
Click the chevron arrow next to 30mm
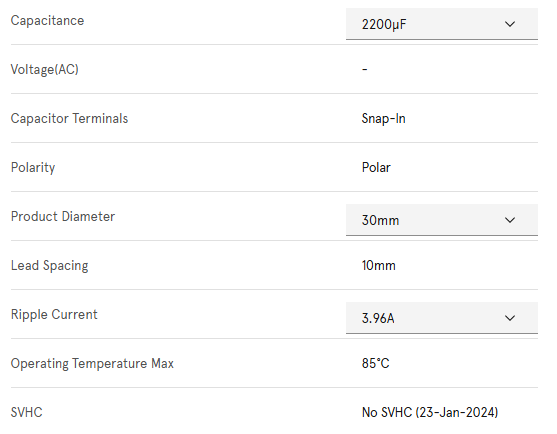click(x=510, y=220)
